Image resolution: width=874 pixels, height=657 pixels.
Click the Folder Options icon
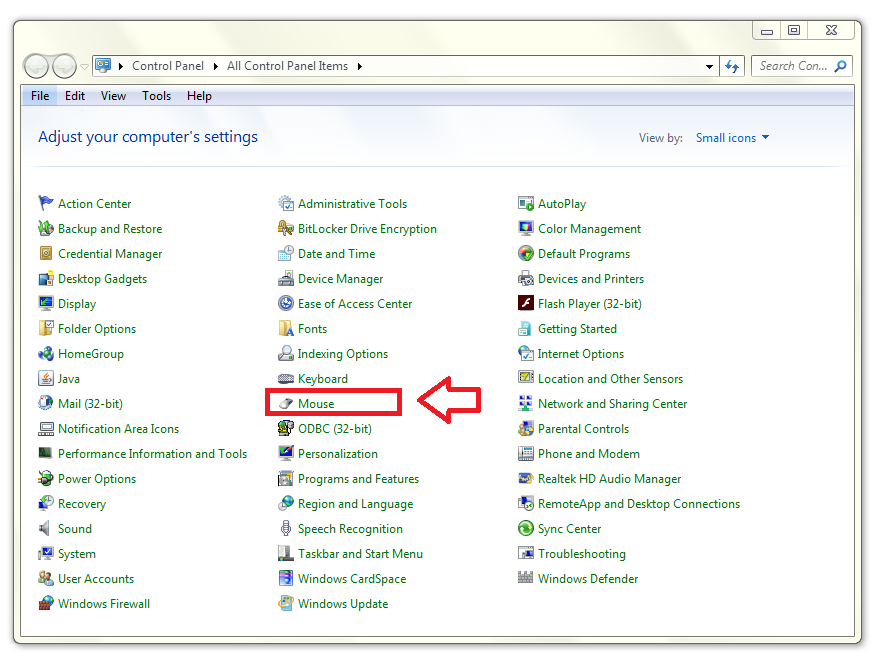46,328
